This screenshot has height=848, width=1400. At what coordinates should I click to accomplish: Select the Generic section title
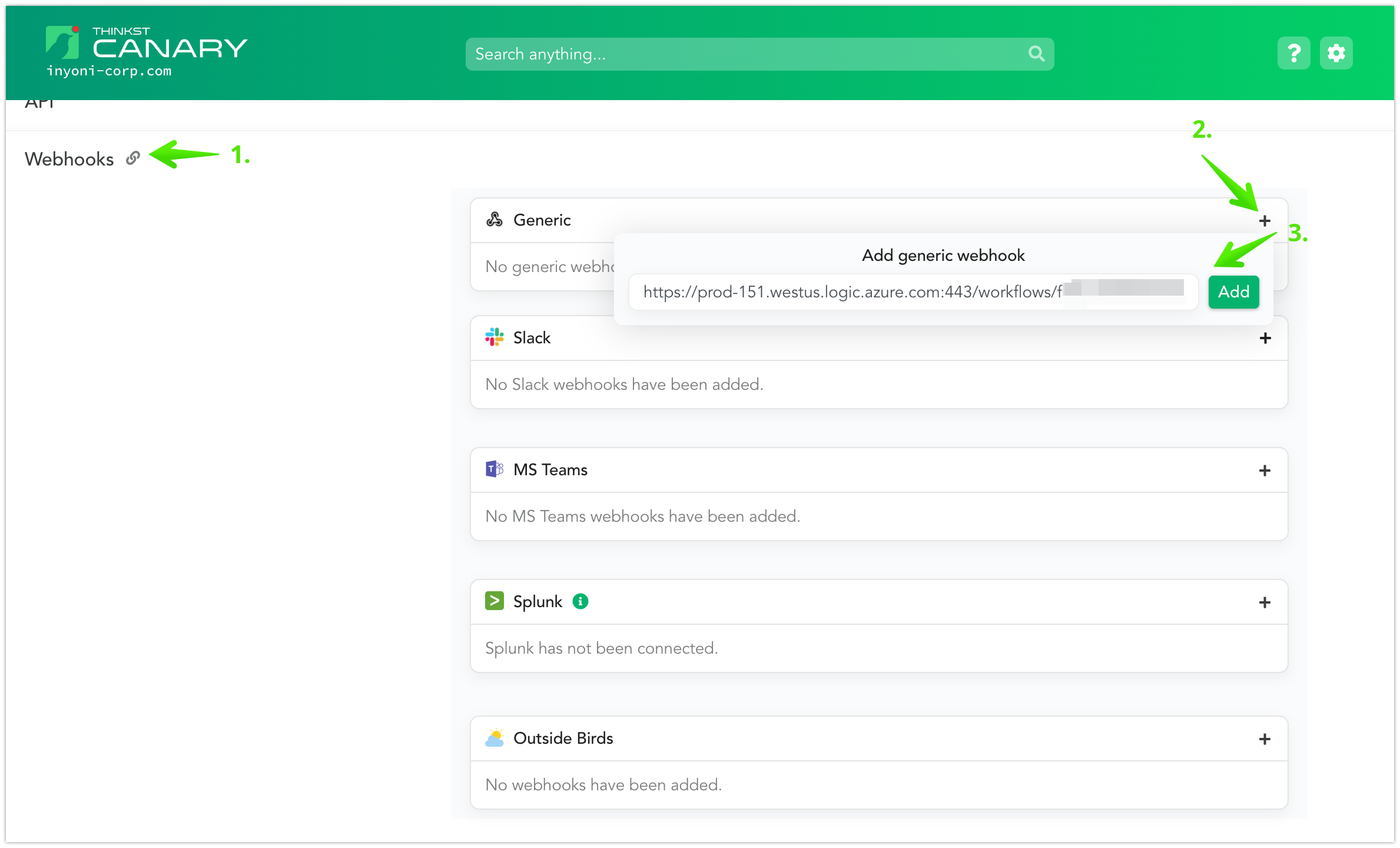point(542,220)
